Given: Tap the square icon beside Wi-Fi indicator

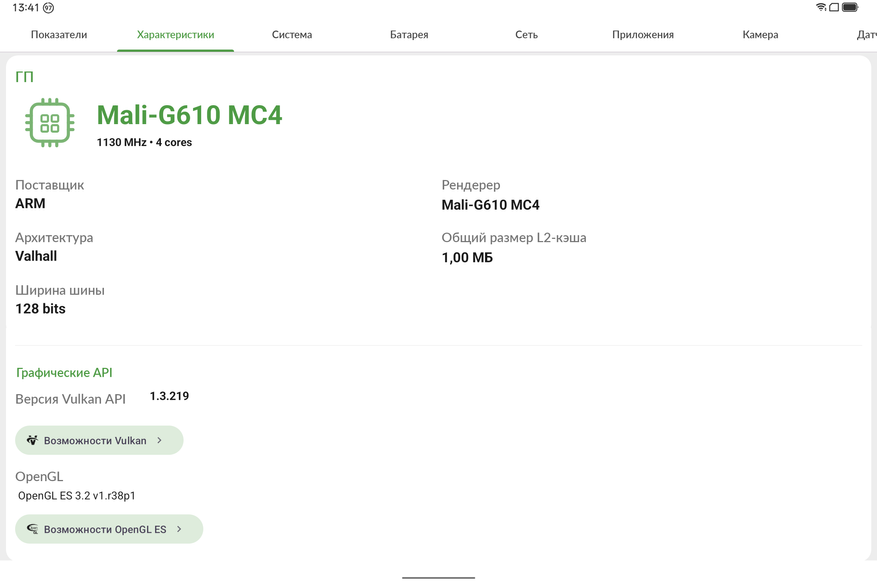Looking at the screenshot, I should [834, 7].
